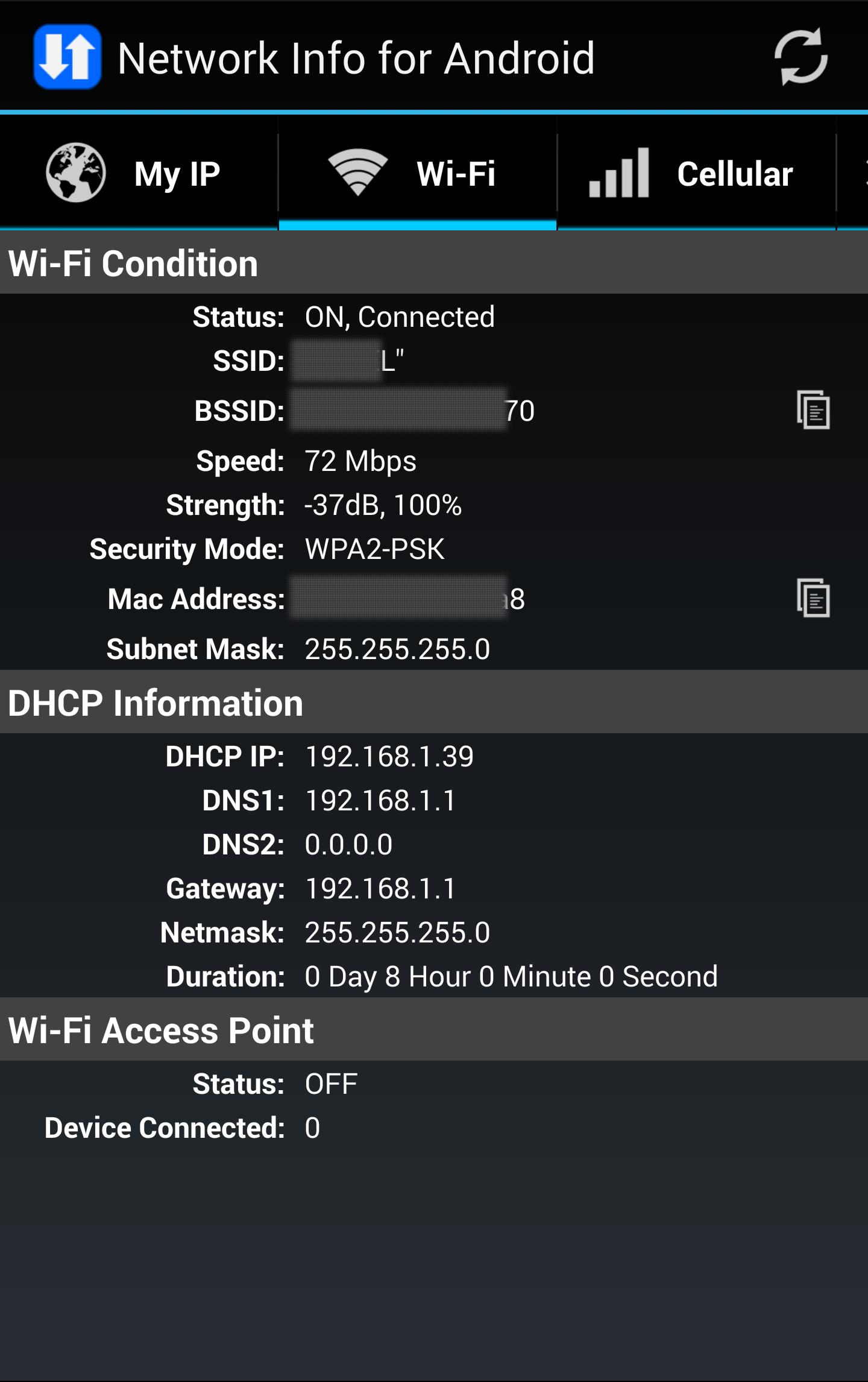This screenshot has width=868, height=1382.
Task: Tap the Access Point Status OFF value
Action: point(331,1084)
